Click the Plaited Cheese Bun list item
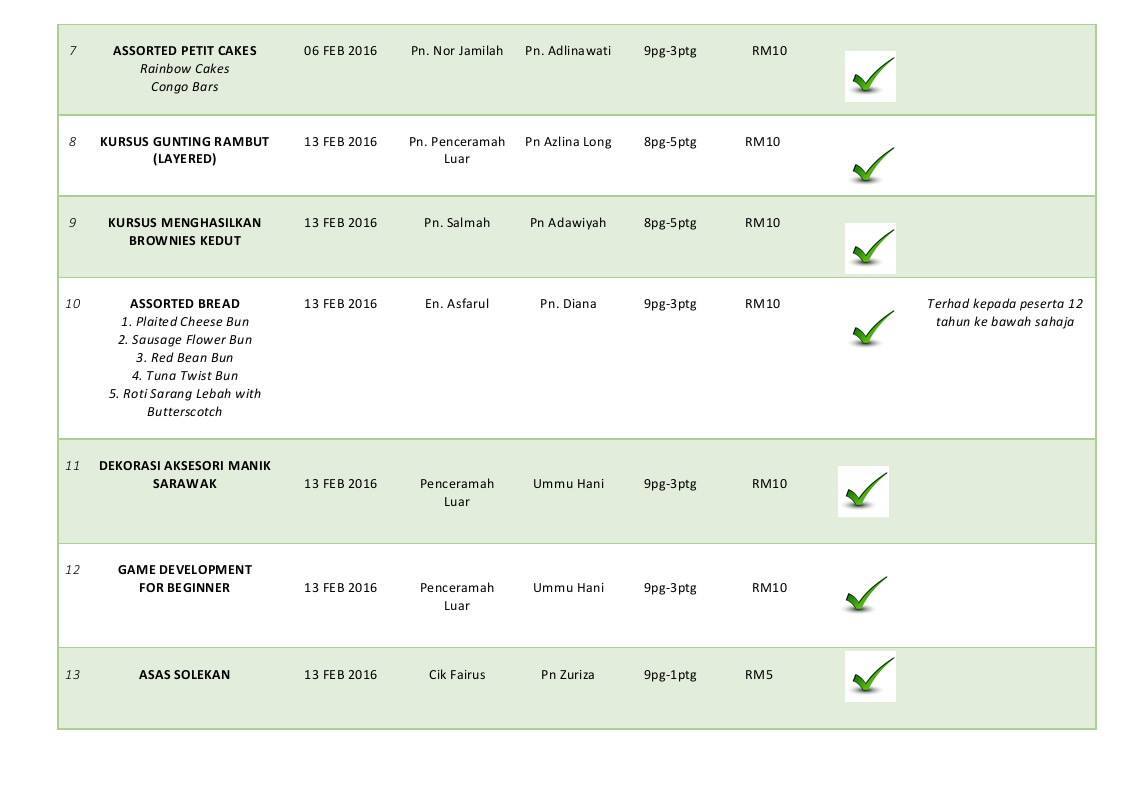Screen dimensions: 1123x793 [185, 322]
